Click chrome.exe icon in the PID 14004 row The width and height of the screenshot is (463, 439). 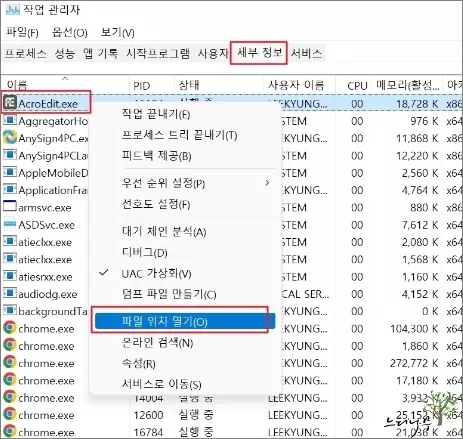10,397
